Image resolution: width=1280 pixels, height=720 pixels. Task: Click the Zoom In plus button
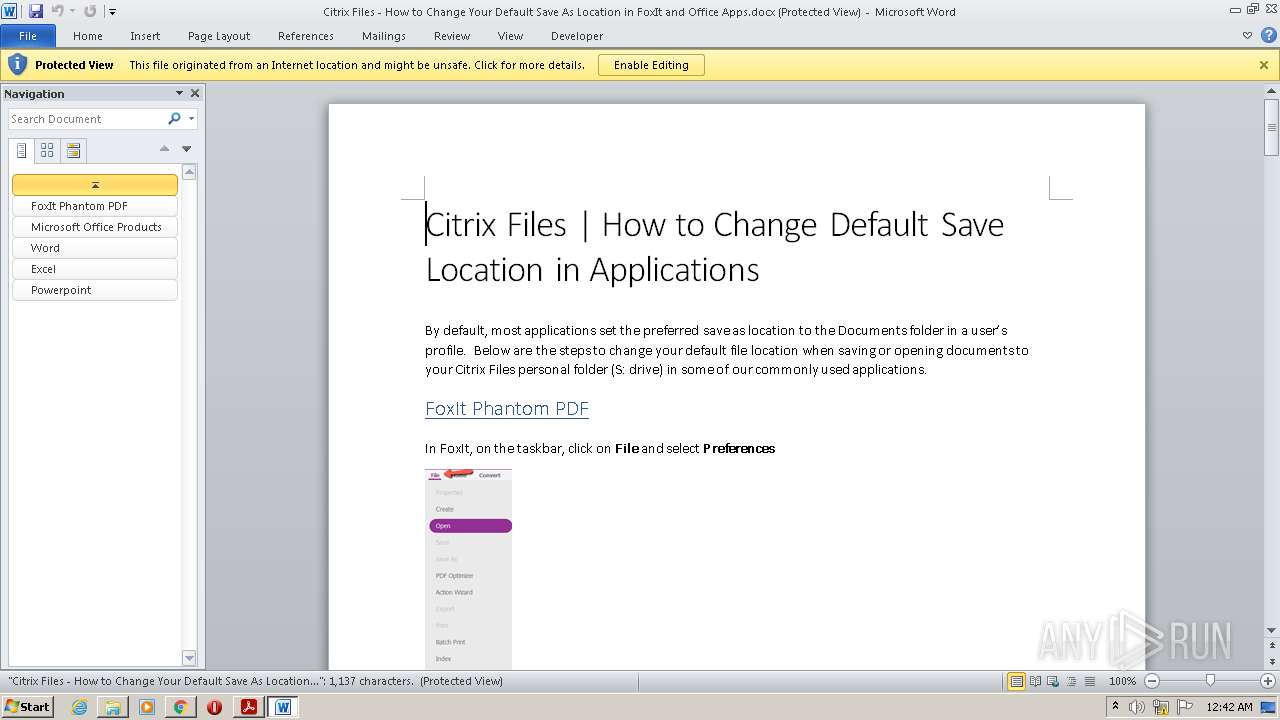point(1268,681)
